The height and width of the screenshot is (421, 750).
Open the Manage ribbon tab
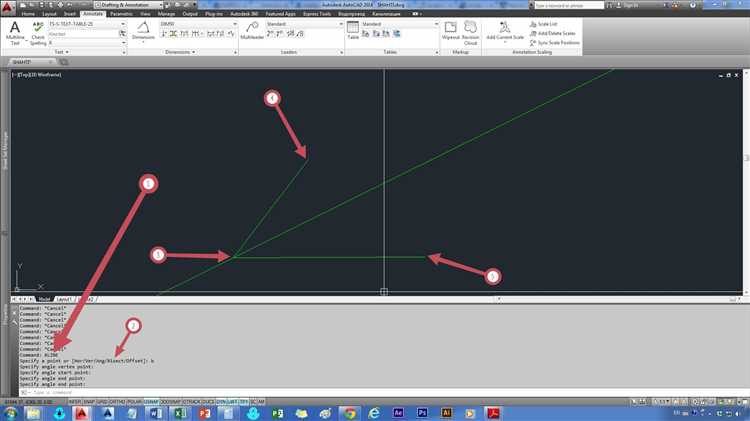click(166, 14)
